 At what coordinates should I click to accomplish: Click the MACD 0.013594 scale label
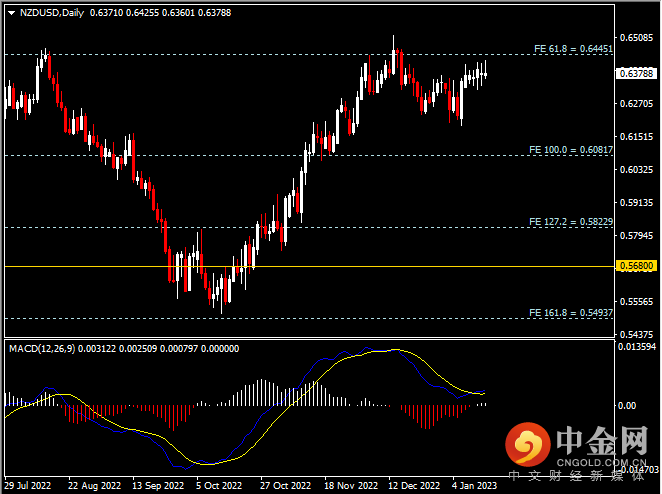click(x=638, y=347)
